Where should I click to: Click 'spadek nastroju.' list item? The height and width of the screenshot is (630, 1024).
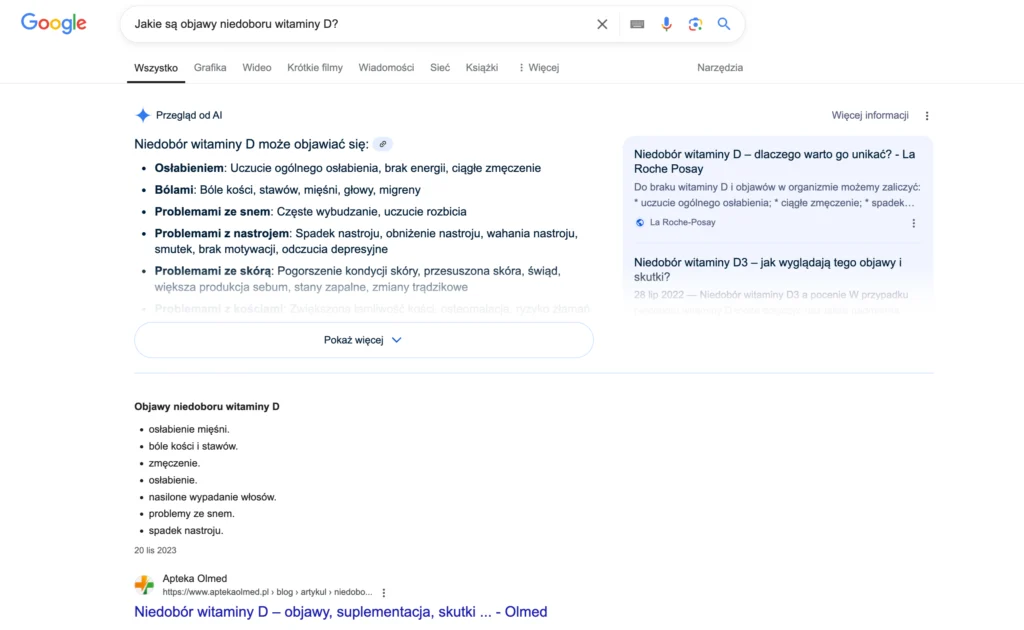(x=186, y=531)
